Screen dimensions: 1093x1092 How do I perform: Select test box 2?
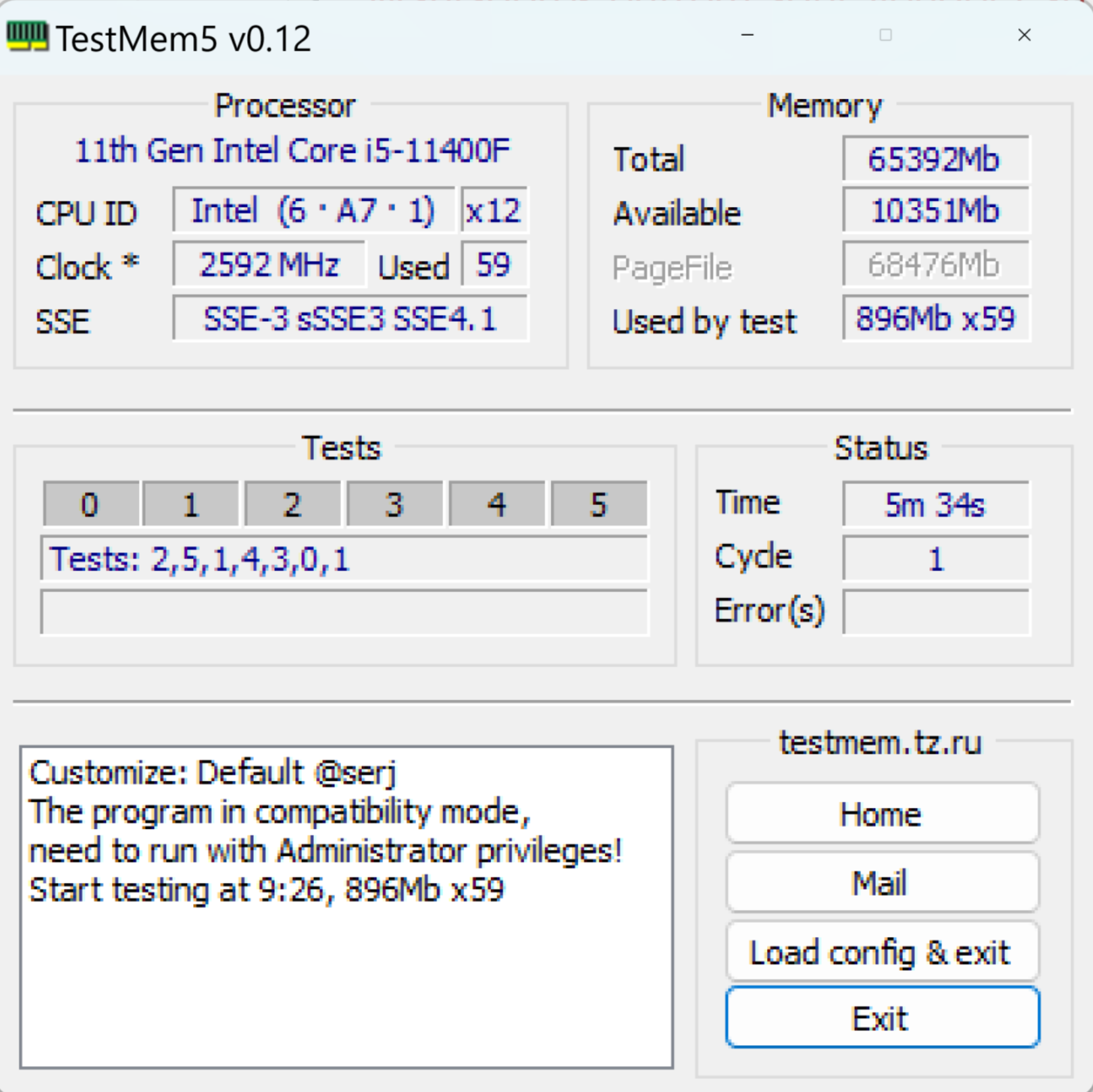(x=293, y=503)
